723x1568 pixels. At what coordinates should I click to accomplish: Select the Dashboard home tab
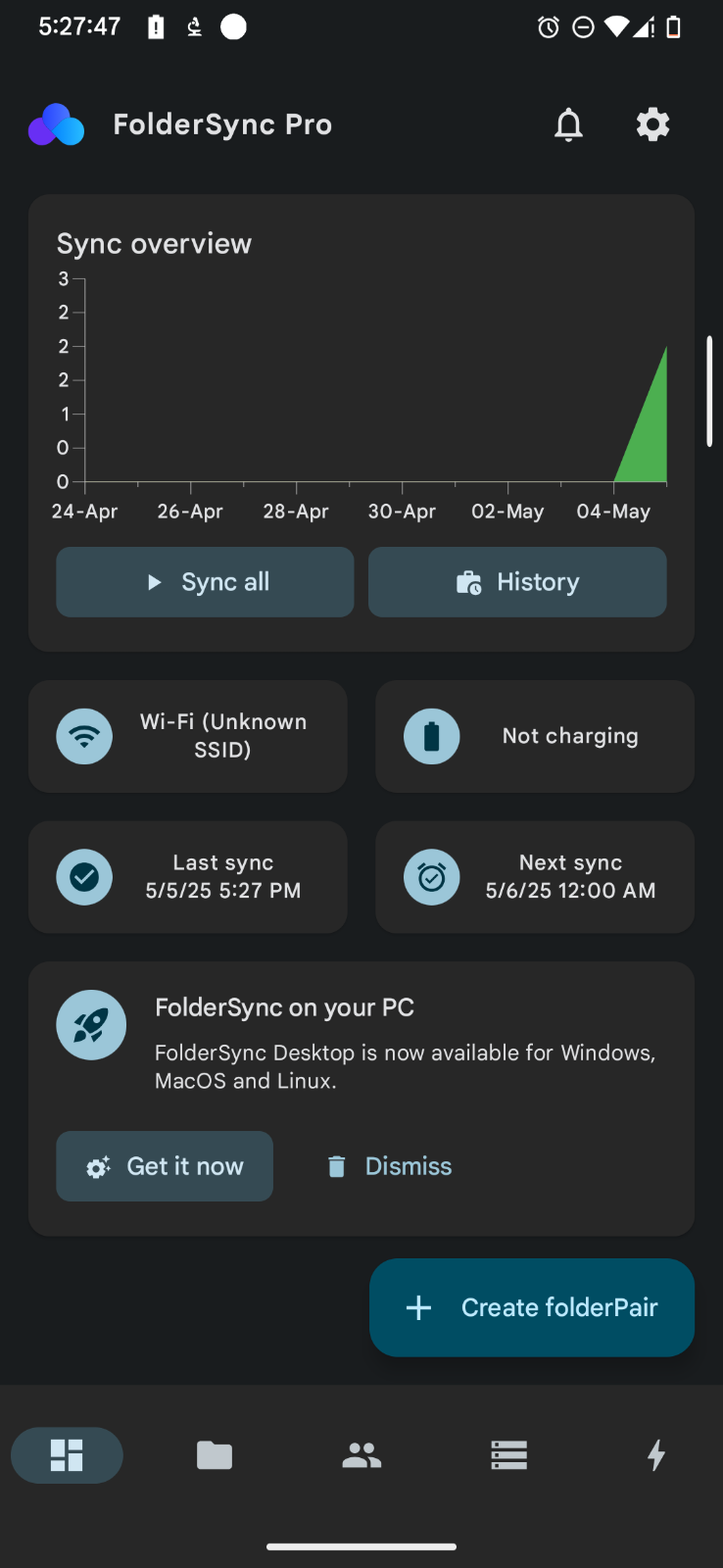pyautogui.click(x=67, y=1455)
